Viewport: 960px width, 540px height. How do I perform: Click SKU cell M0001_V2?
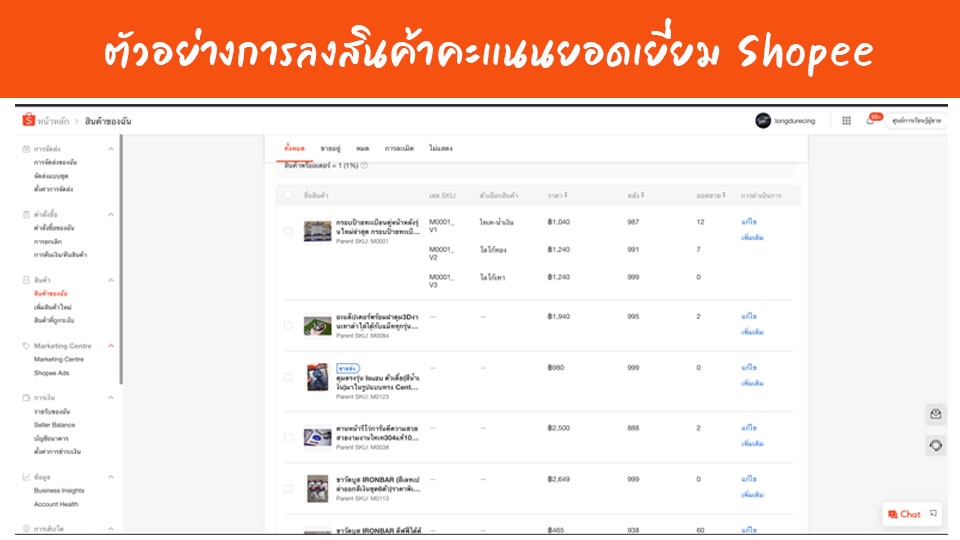[x=441, y=253]
